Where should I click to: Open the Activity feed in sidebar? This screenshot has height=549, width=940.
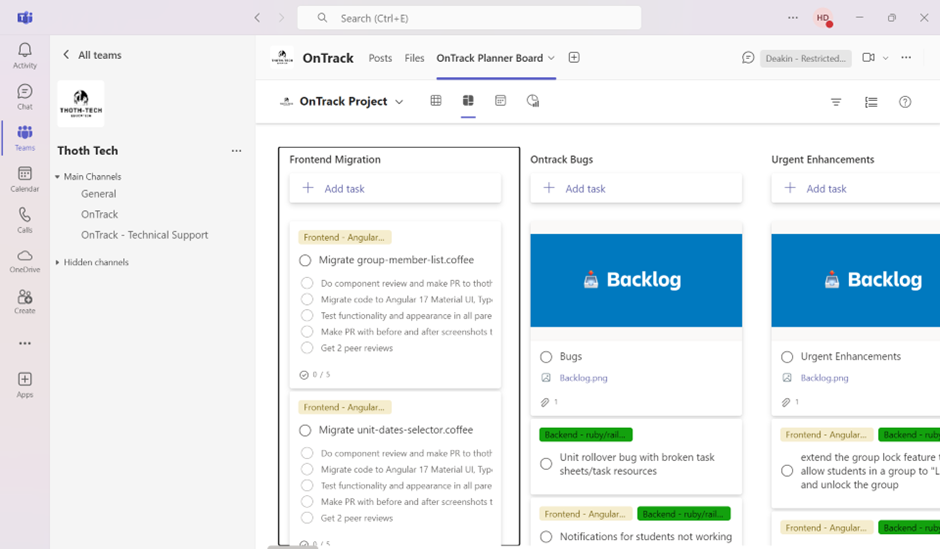tap(25, 55)
